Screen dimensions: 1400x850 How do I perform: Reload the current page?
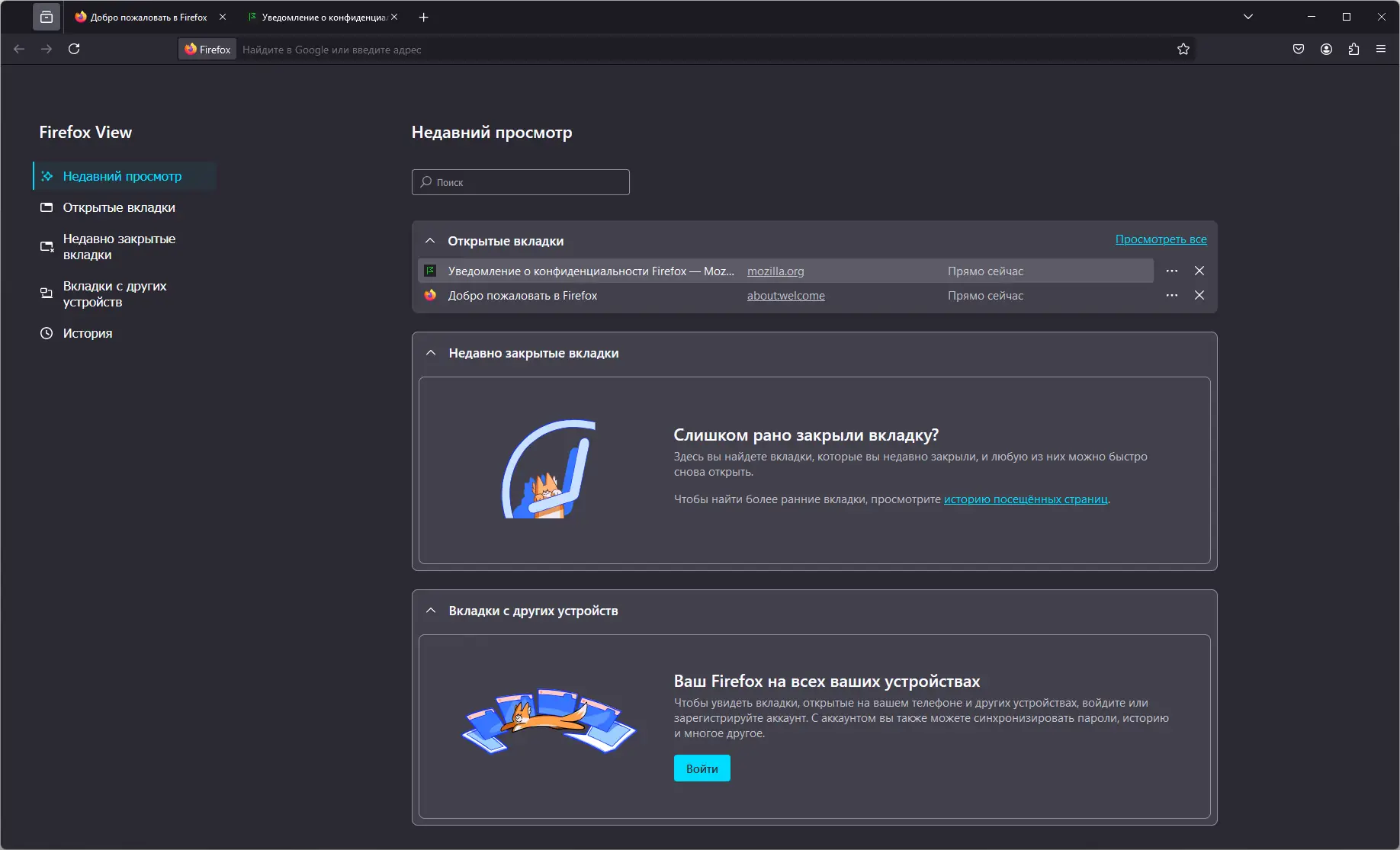tap(74, 49)
